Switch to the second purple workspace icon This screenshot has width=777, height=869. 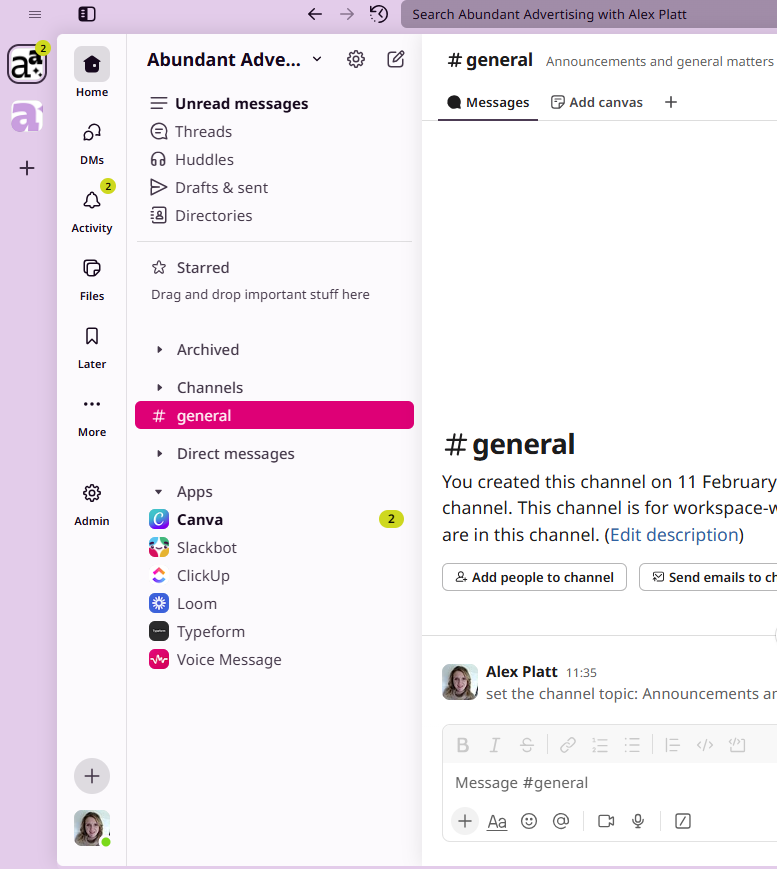27,116
